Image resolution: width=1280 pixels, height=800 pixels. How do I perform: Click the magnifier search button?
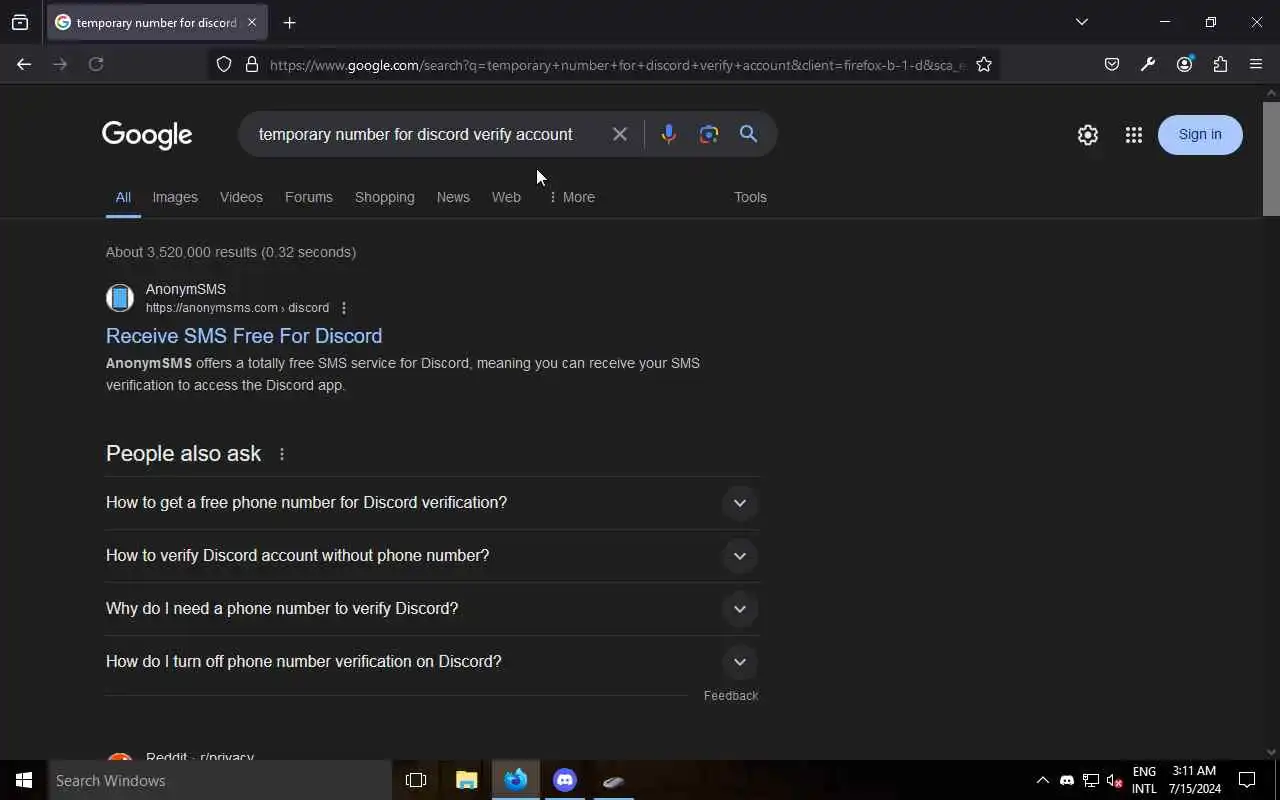[748, 134]
